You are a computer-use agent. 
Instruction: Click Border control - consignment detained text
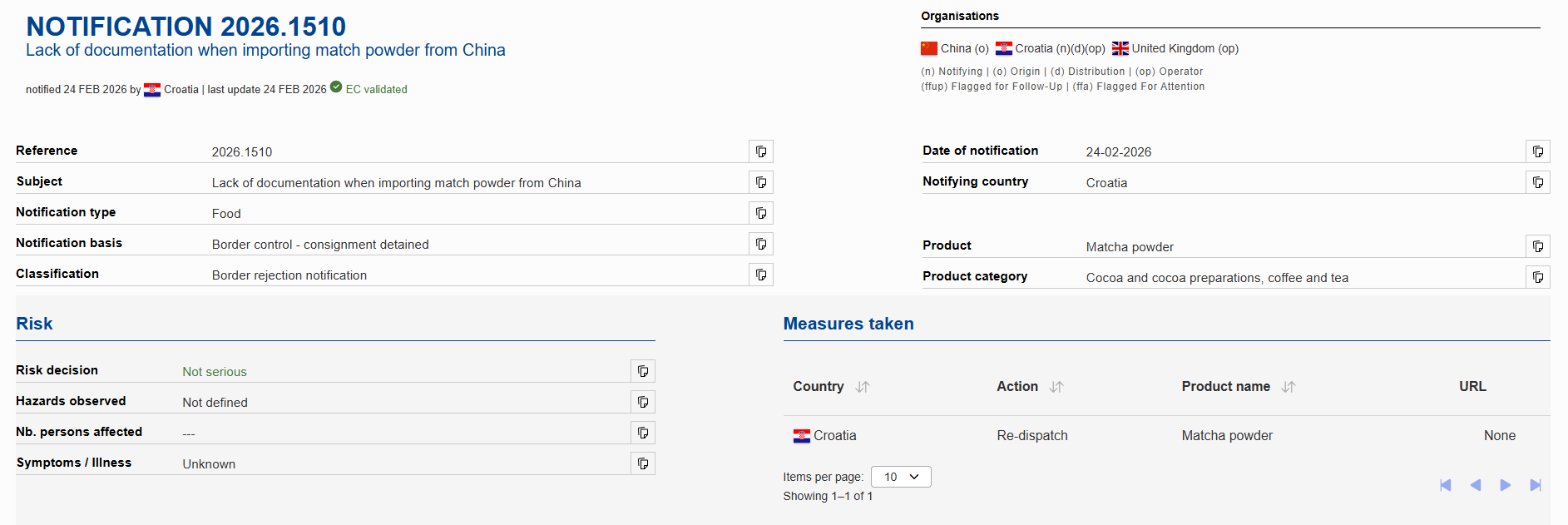320,245
